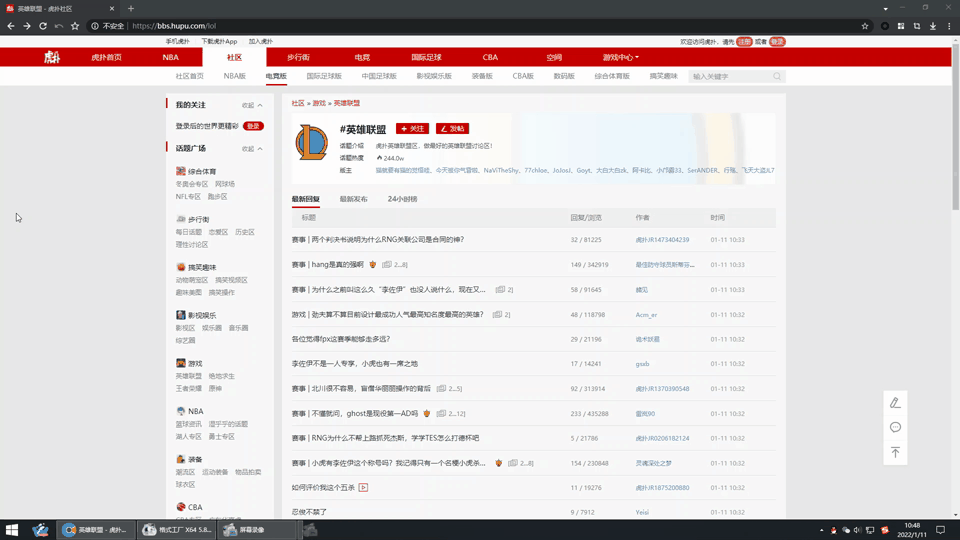
Task: Click the screenshot crop icon in toolbar
Action: [917, 26]
